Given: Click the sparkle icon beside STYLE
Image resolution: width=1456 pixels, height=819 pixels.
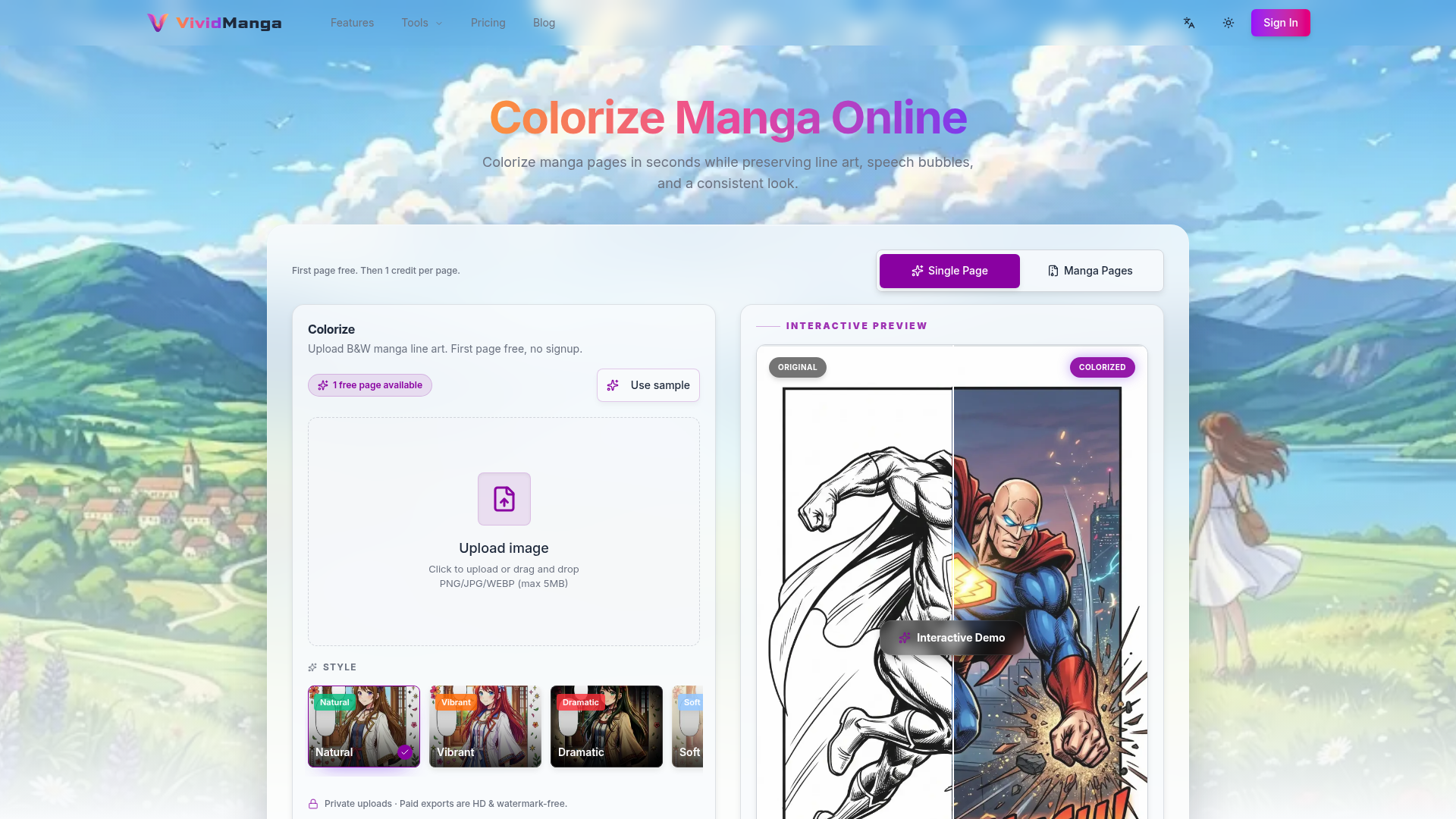Looking at the screenshot, I should pyautogui.click(x=312, y=667).
